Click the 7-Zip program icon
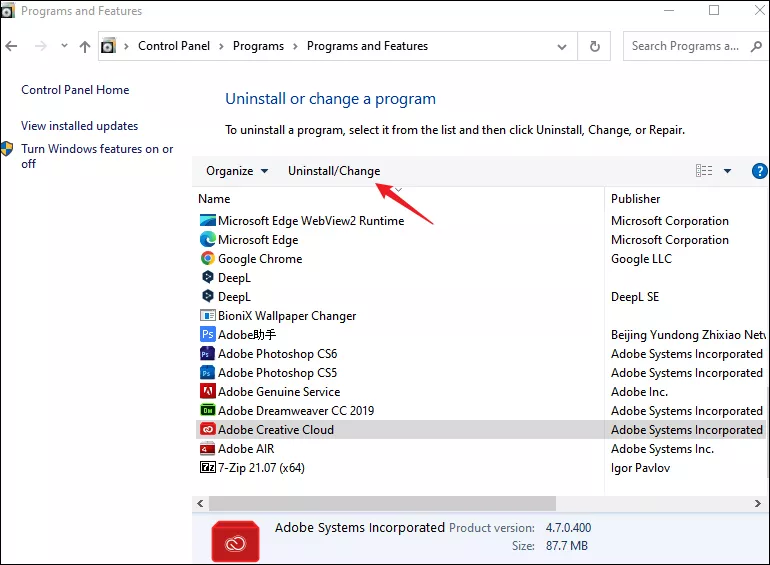 [x=208, y=467]
